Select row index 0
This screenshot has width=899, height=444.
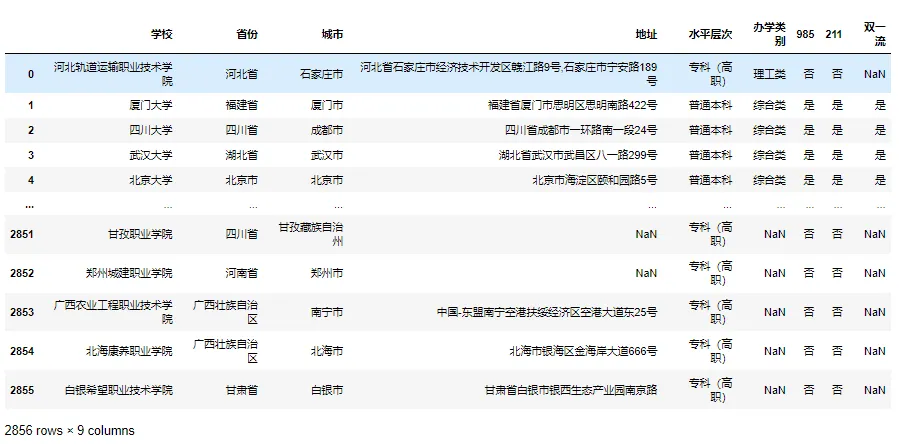tap(31, 74)
